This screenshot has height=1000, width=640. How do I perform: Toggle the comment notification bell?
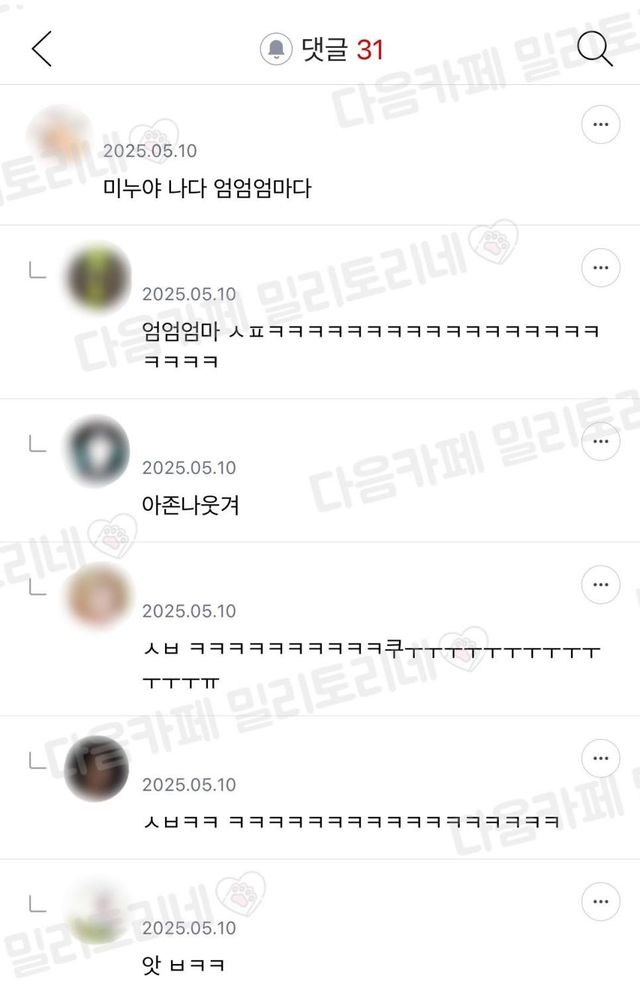(276, 49)
